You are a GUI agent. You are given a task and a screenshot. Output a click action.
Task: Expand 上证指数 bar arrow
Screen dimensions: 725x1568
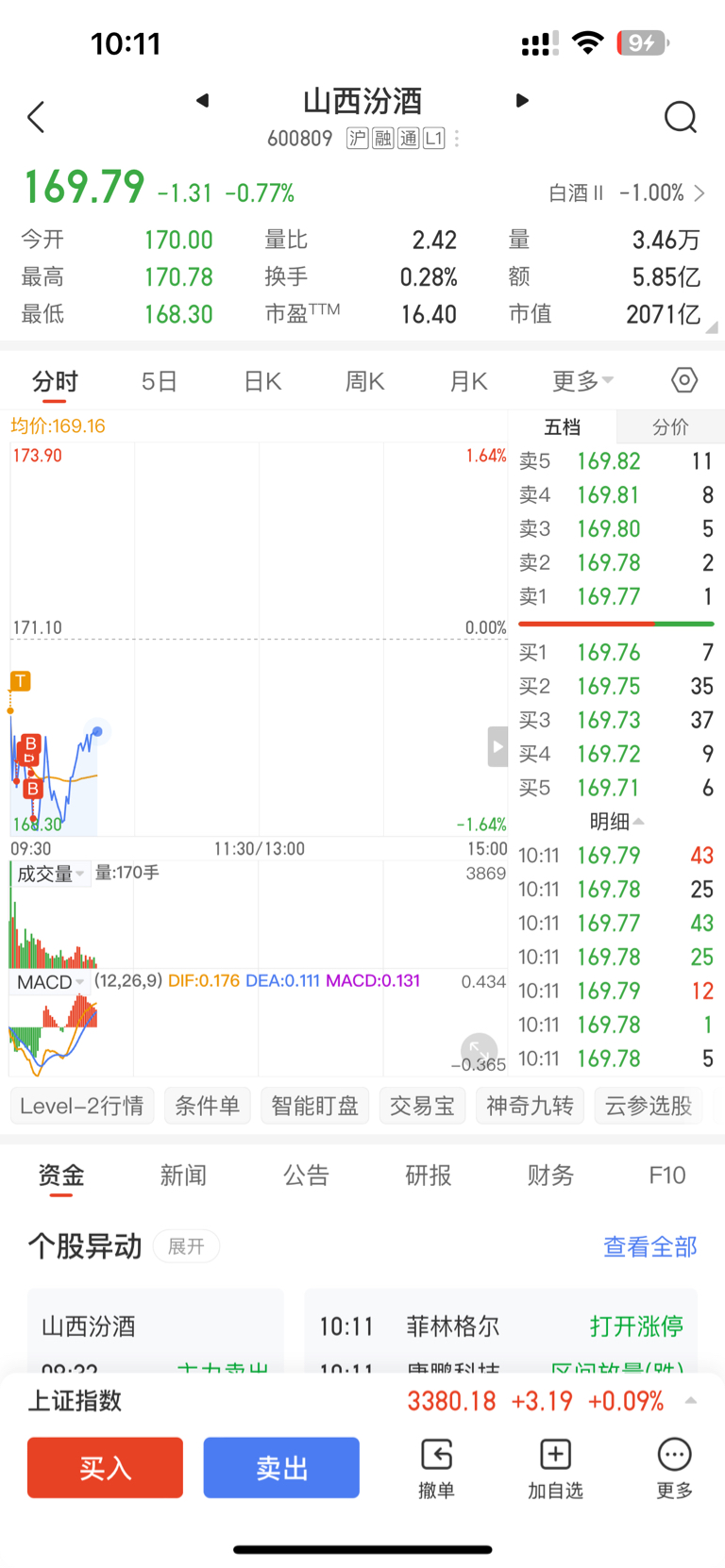coord(691,1400)
